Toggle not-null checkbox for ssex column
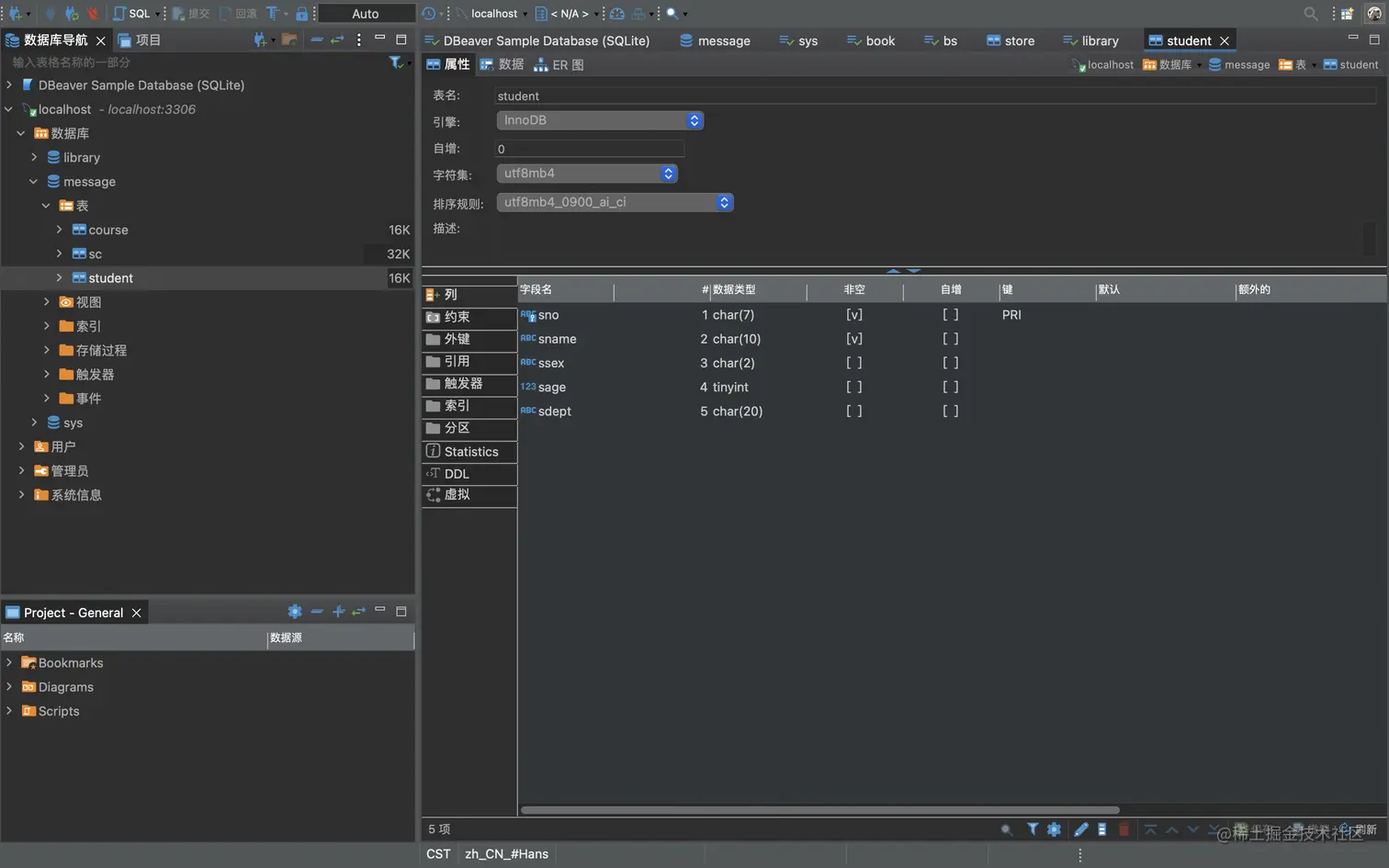 point(854,363)
